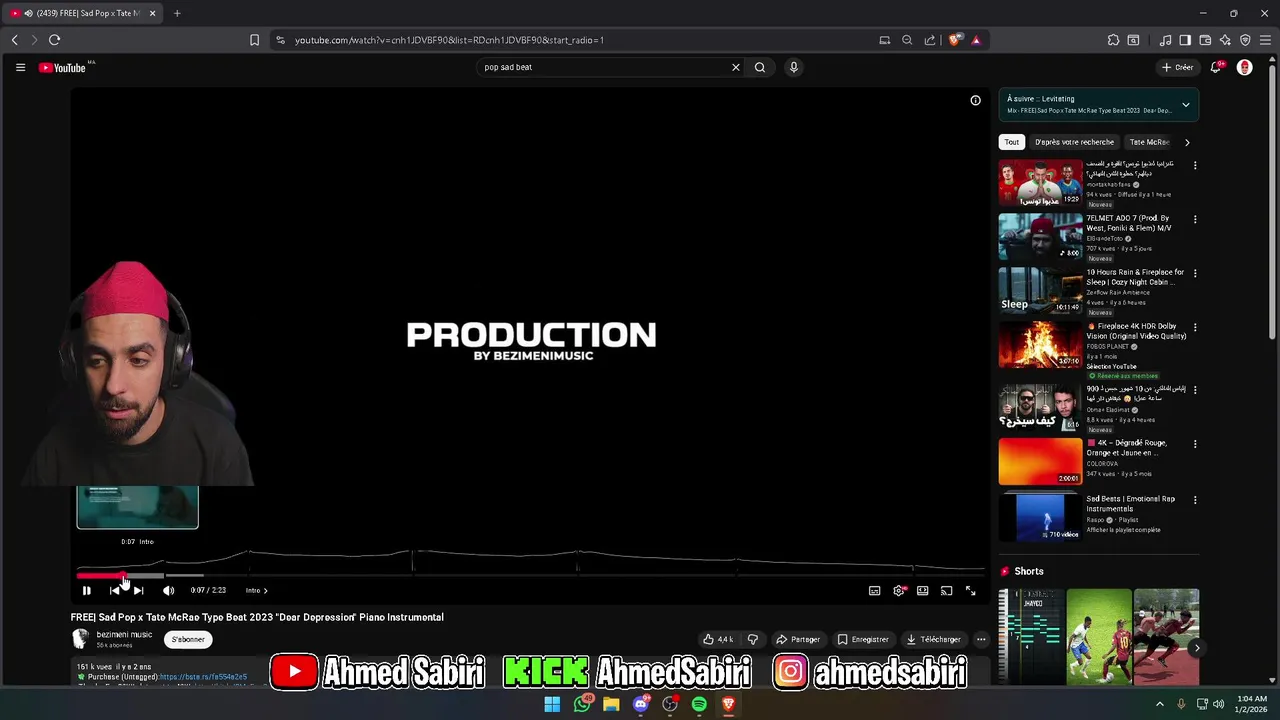
Task: Cast the video to a device
Action: click(x=946, y=591)
